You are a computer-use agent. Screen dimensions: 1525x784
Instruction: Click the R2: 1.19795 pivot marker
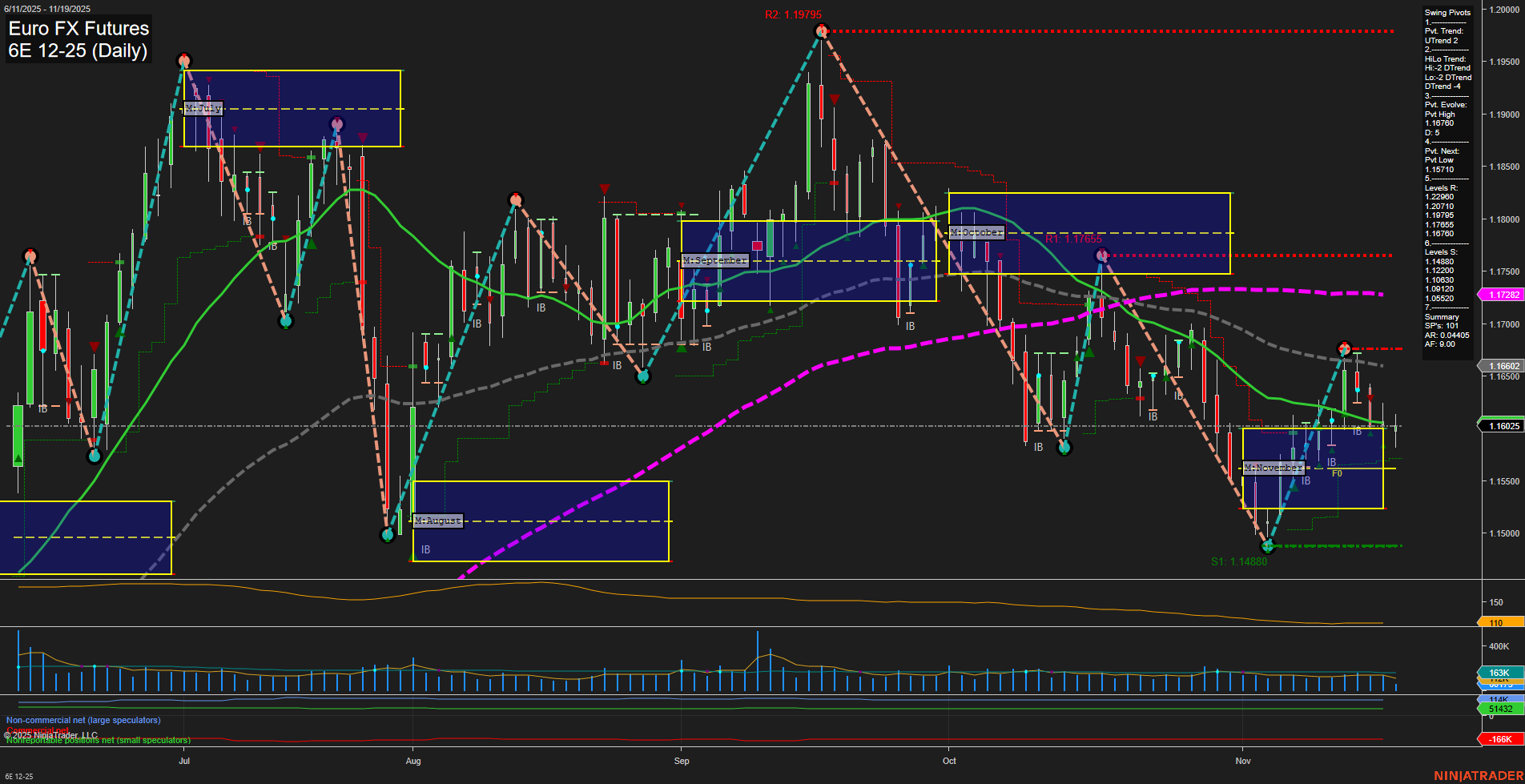coord(793,14)
